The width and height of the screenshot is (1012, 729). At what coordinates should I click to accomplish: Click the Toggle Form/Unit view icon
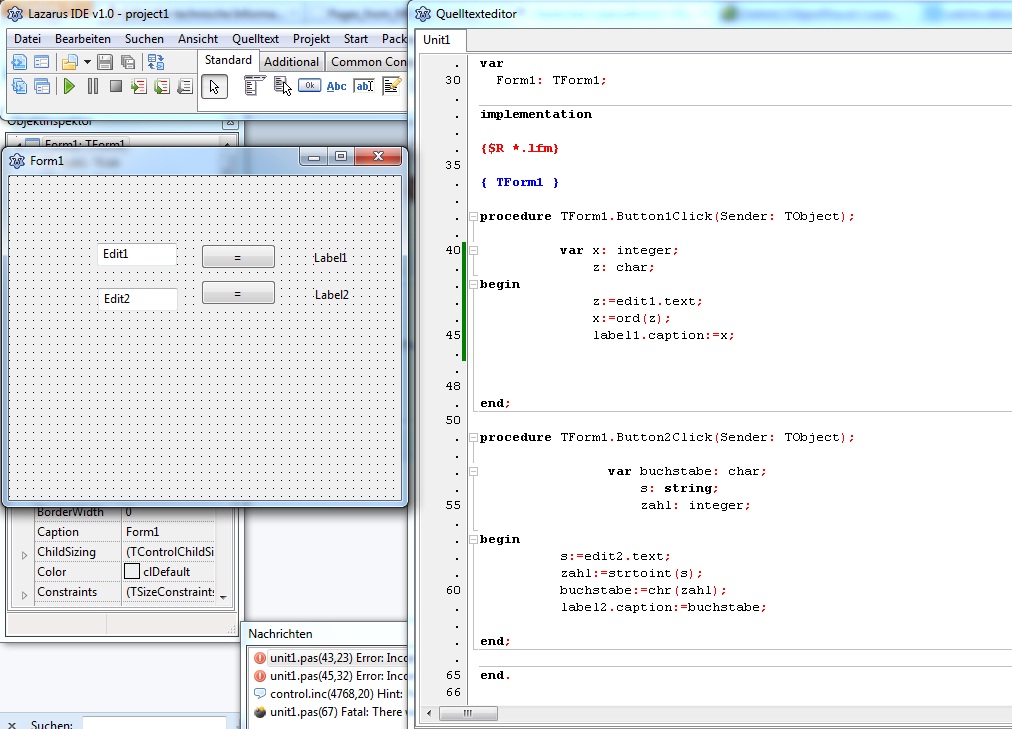(156, 62)
